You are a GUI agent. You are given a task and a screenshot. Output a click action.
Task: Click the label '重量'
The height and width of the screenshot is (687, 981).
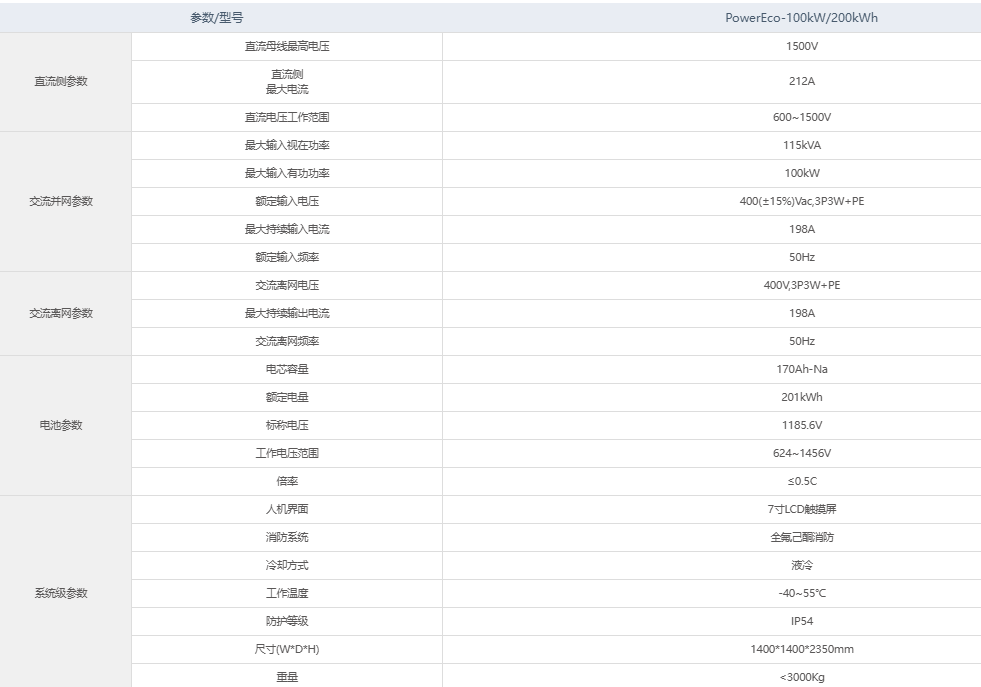[287, 678]
